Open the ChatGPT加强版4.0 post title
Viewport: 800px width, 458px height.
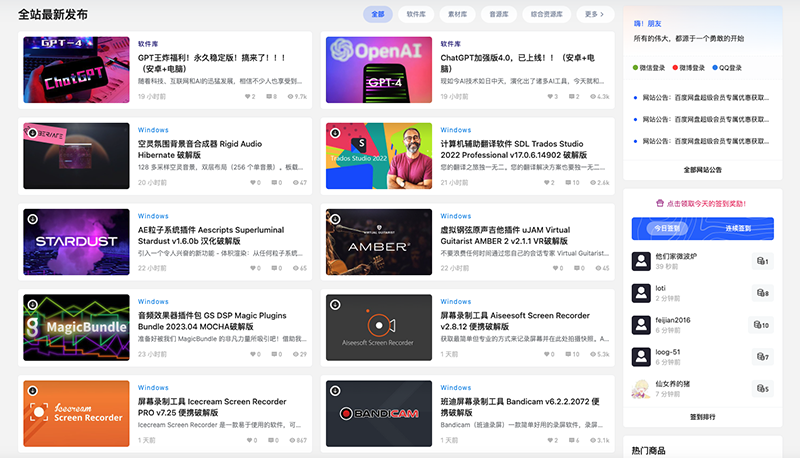517,63
